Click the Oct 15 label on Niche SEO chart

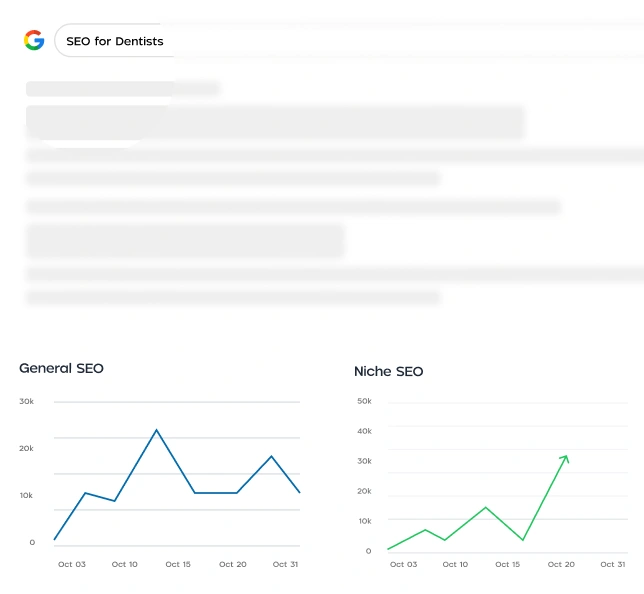tap(507, 564)
